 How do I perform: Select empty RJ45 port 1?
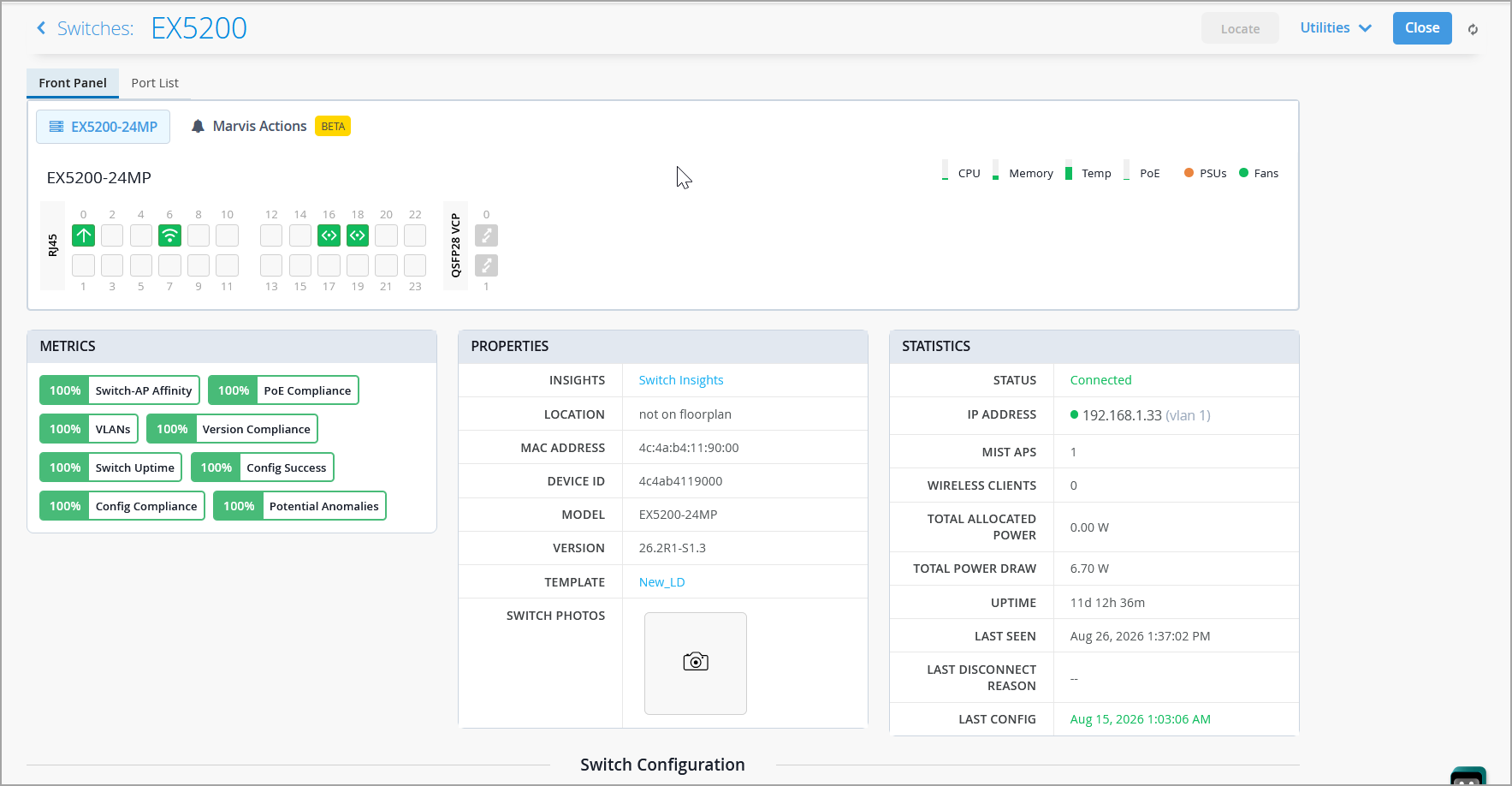83,265
